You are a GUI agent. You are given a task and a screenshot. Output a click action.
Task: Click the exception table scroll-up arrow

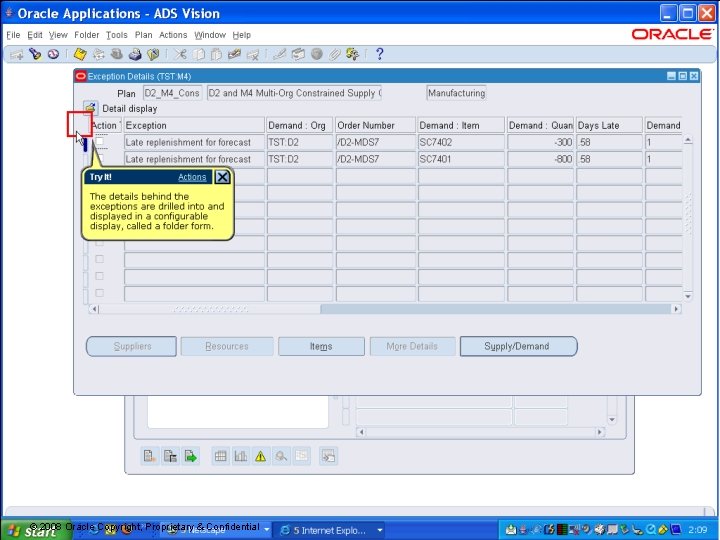pos(688,140)
